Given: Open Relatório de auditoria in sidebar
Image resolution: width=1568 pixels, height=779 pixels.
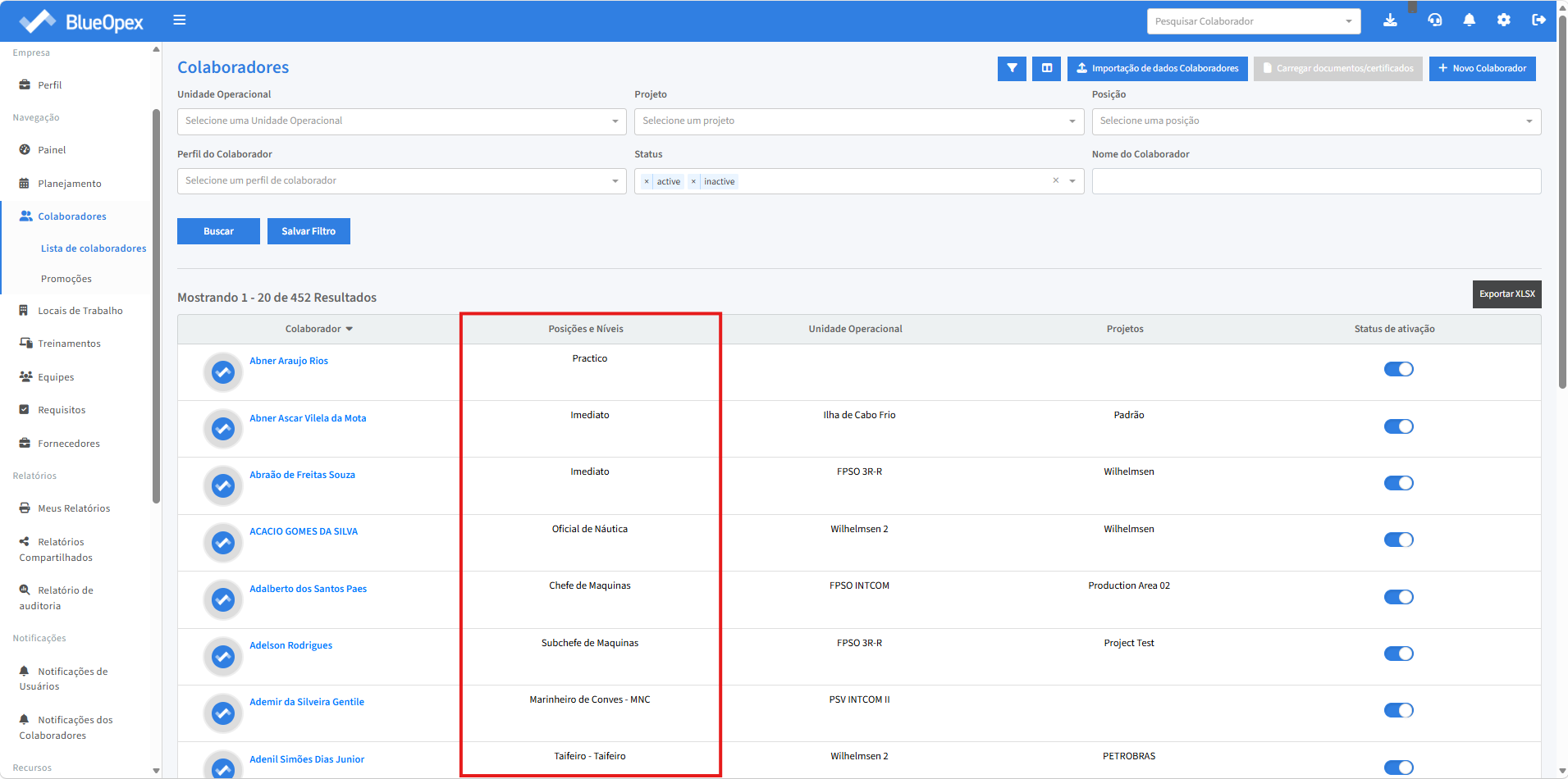Looking at the screenshot, I should 56,598.
